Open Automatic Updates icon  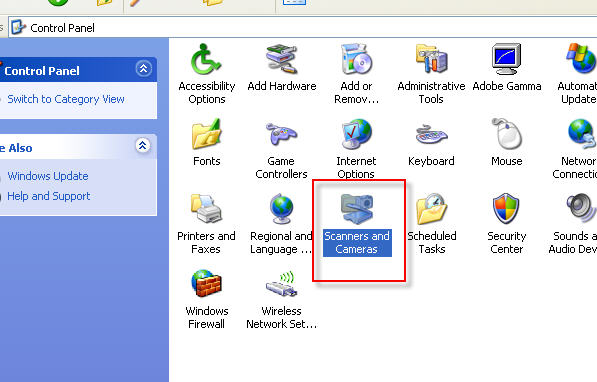581,58
